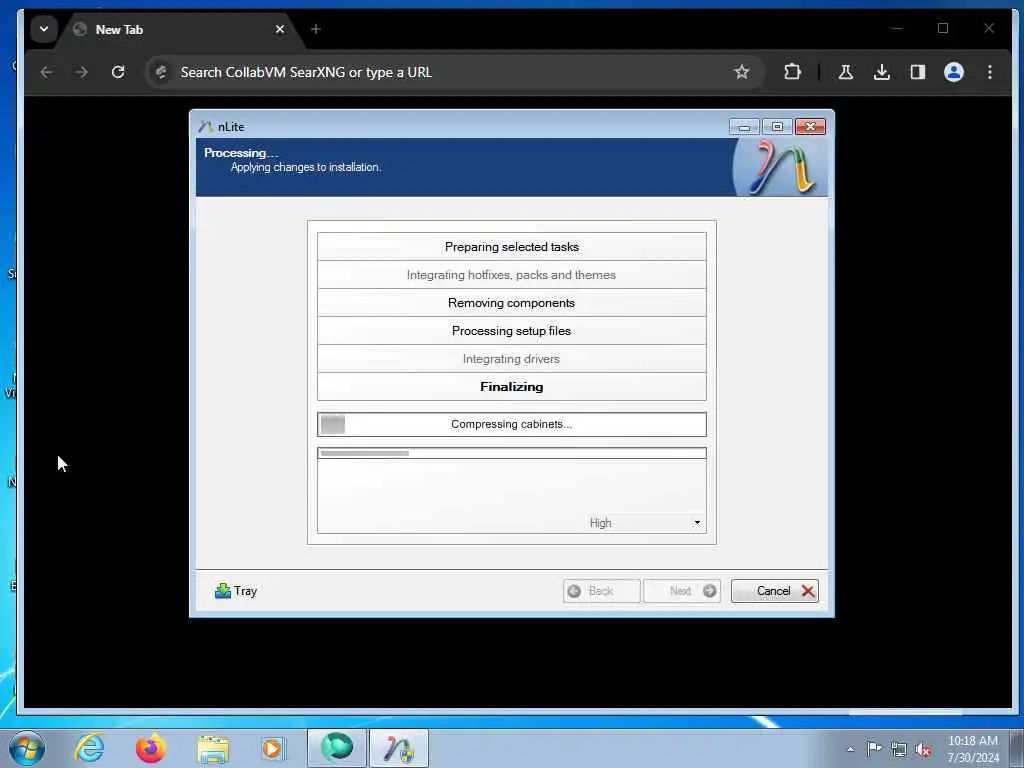Close the nLite window

click(810, 127)
